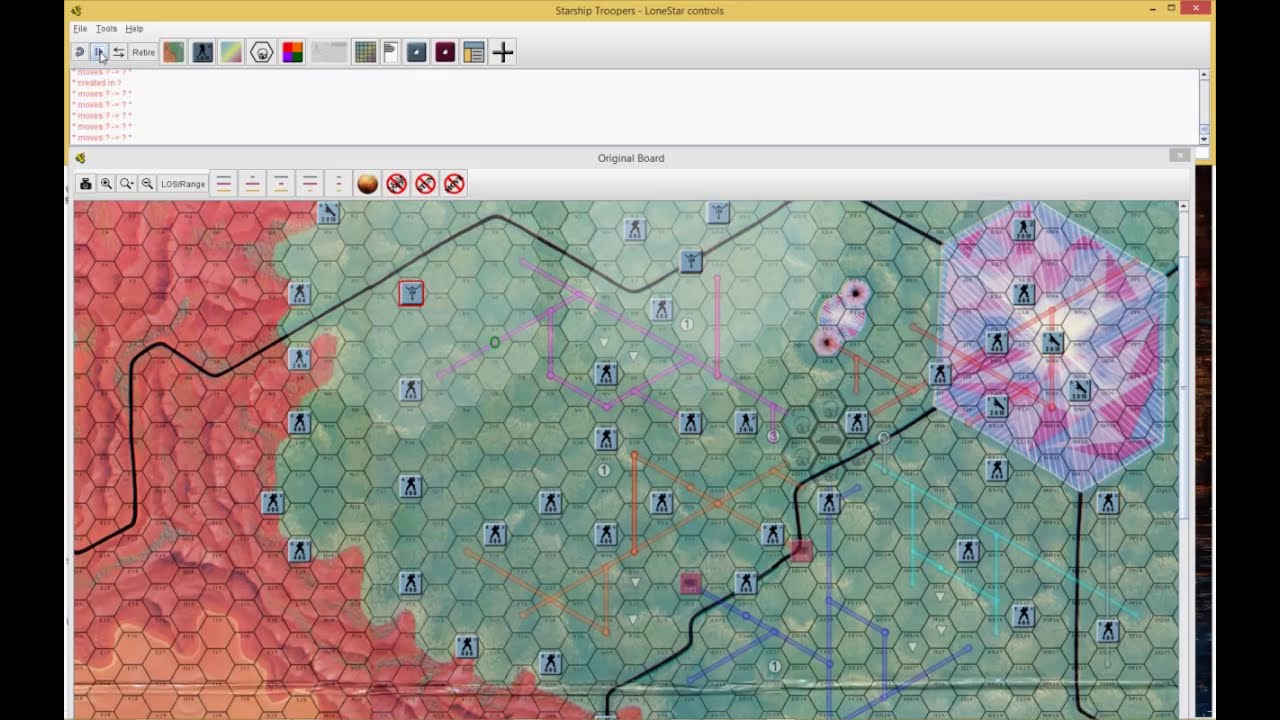Select the red-outlined unit counter on map
The width and height of the screenshot is (1280, 720).
pyautogui.click(x=411, y=293)
